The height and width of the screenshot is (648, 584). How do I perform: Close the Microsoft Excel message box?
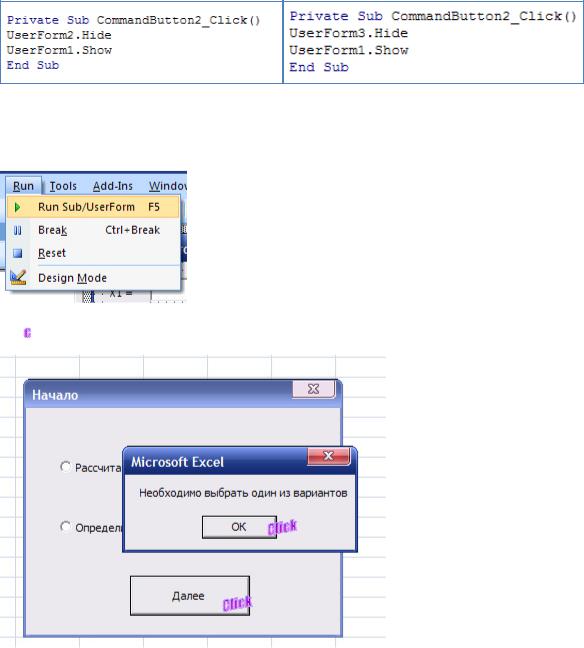[x=329, y=456]
